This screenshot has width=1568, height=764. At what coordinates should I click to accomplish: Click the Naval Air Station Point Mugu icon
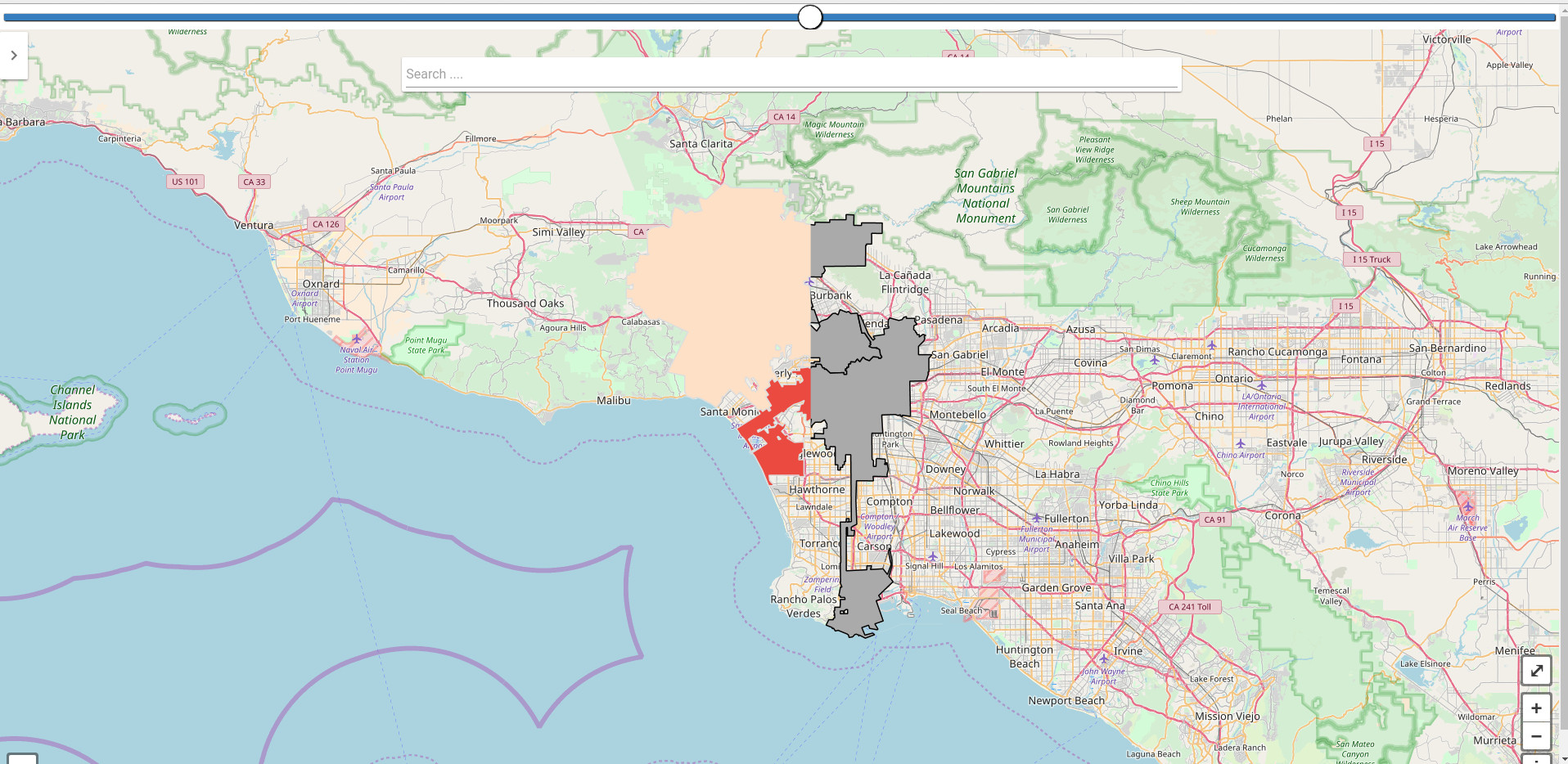[356, 339]
